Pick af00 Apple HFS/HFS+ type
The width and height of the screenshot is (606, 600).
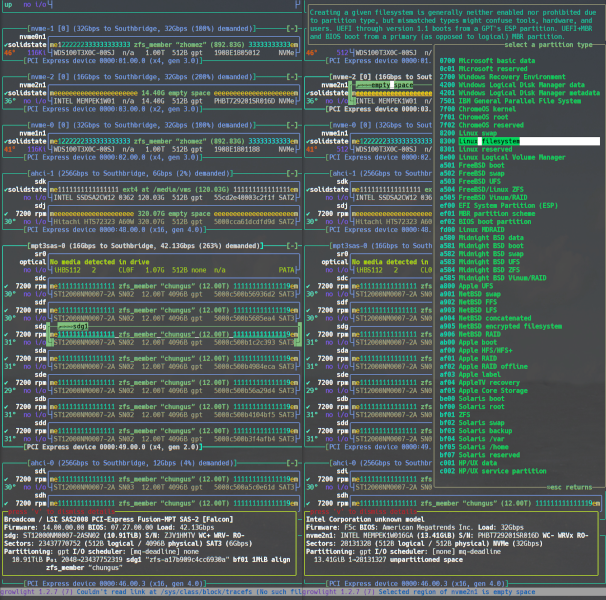point(475,351)
